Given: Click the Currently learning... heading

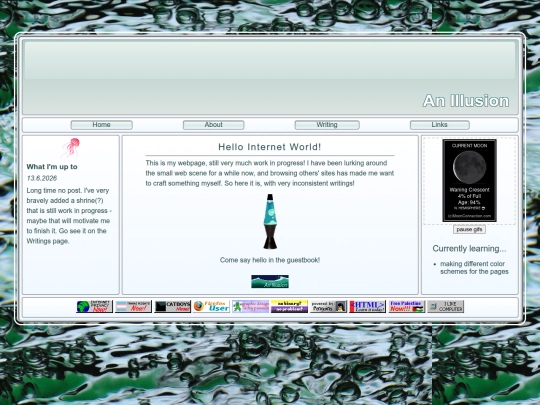Looking at the screenshot, I should pos(469,249).
